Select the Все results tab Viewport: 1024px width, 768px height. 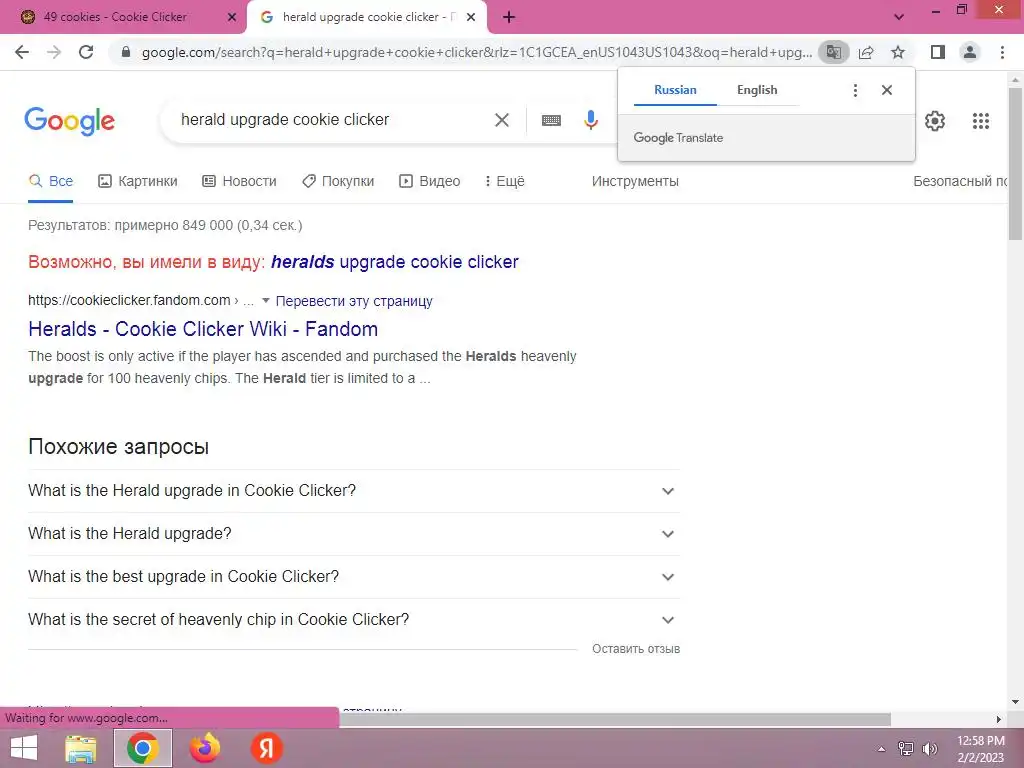click(x=51, y=182)
